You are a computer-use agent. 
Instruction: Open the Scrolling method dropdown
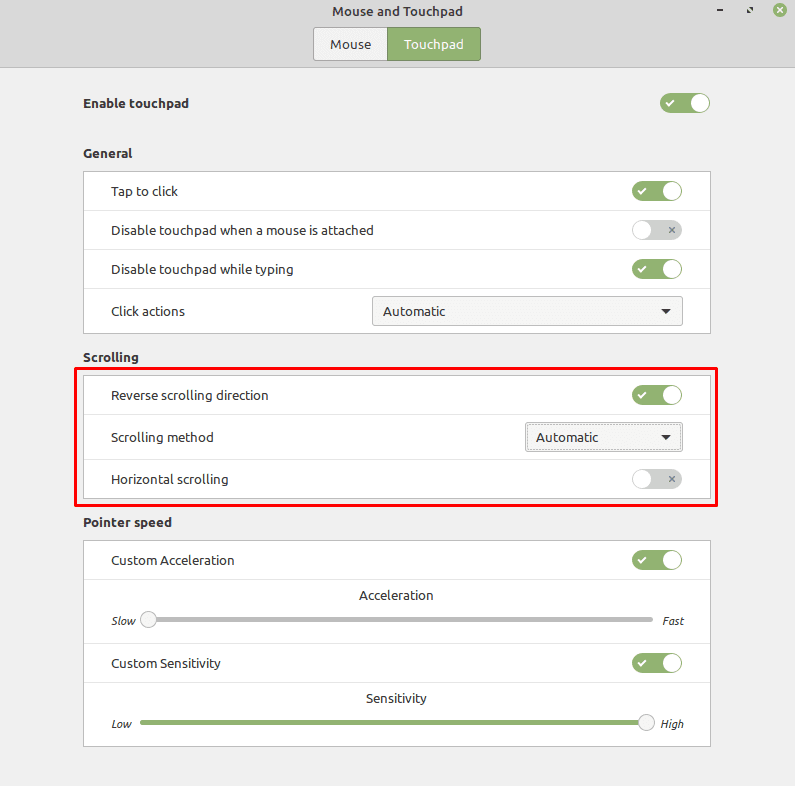point(604,437)
